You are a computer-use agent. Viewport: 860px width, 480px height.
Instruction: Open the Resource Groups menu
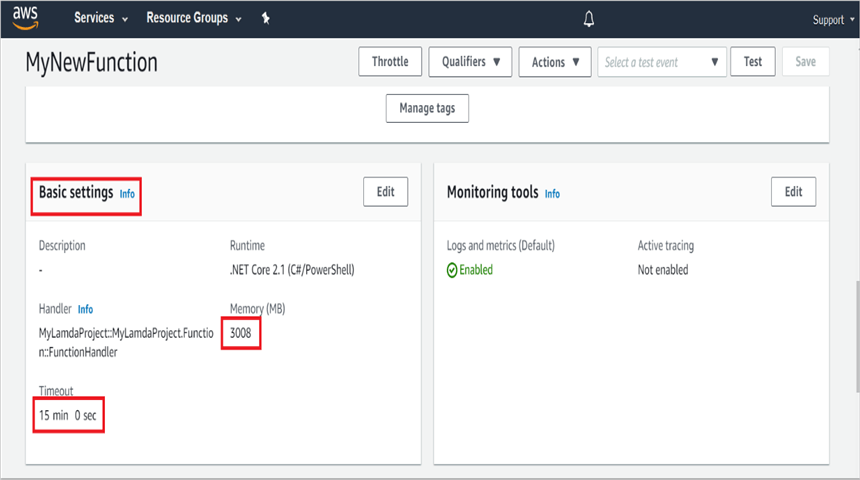(x=194, y=19)
